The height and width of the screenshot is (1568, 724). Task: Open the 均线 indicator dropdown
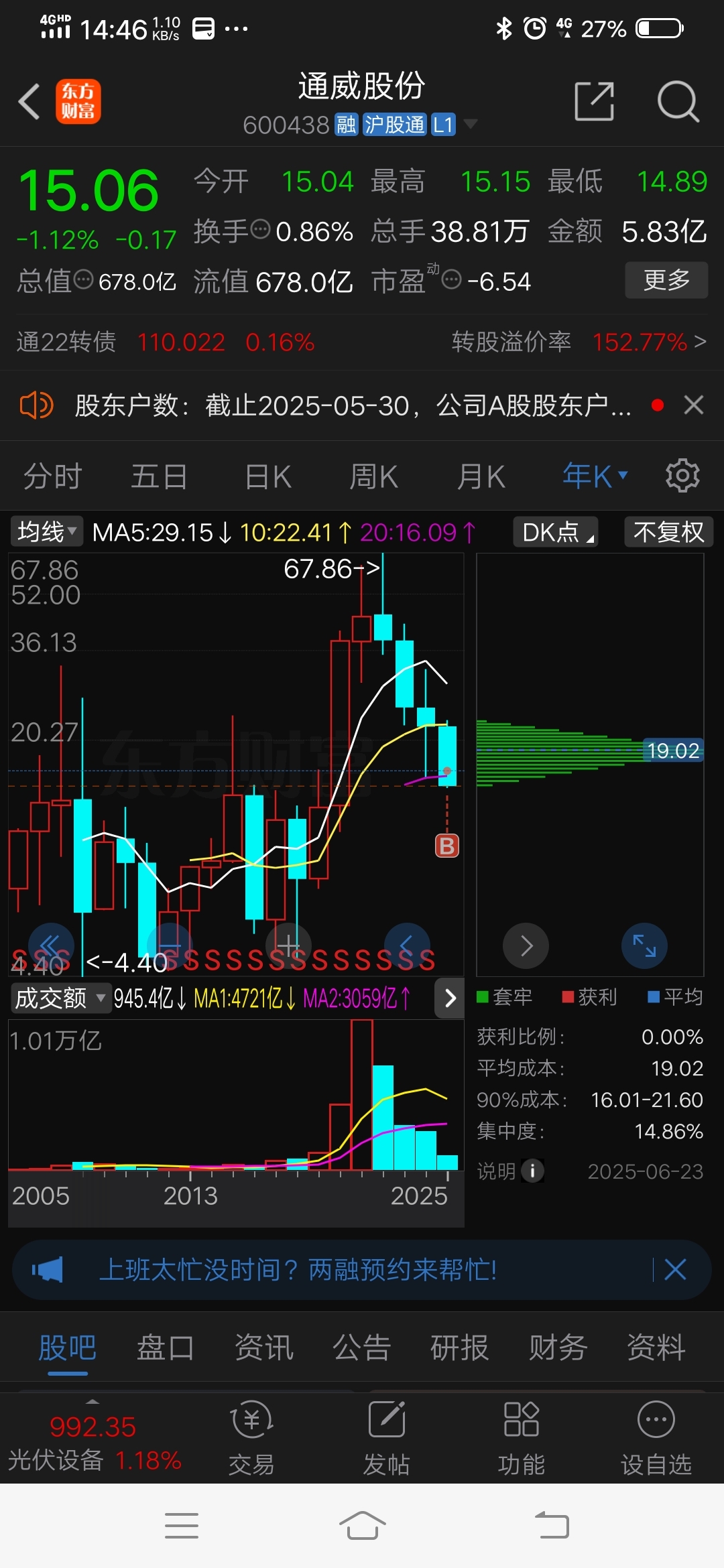click(46, 532)
